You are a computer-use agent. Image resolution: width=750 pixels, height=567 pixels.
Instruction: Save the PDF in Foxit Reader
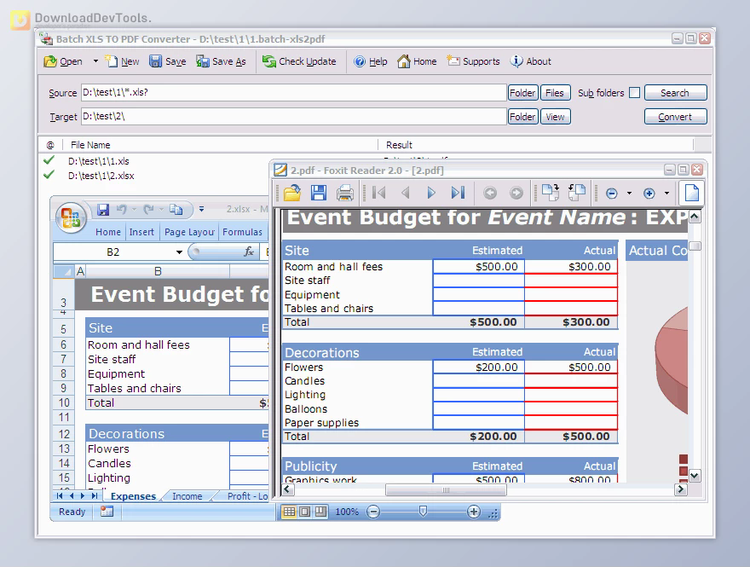319,193
